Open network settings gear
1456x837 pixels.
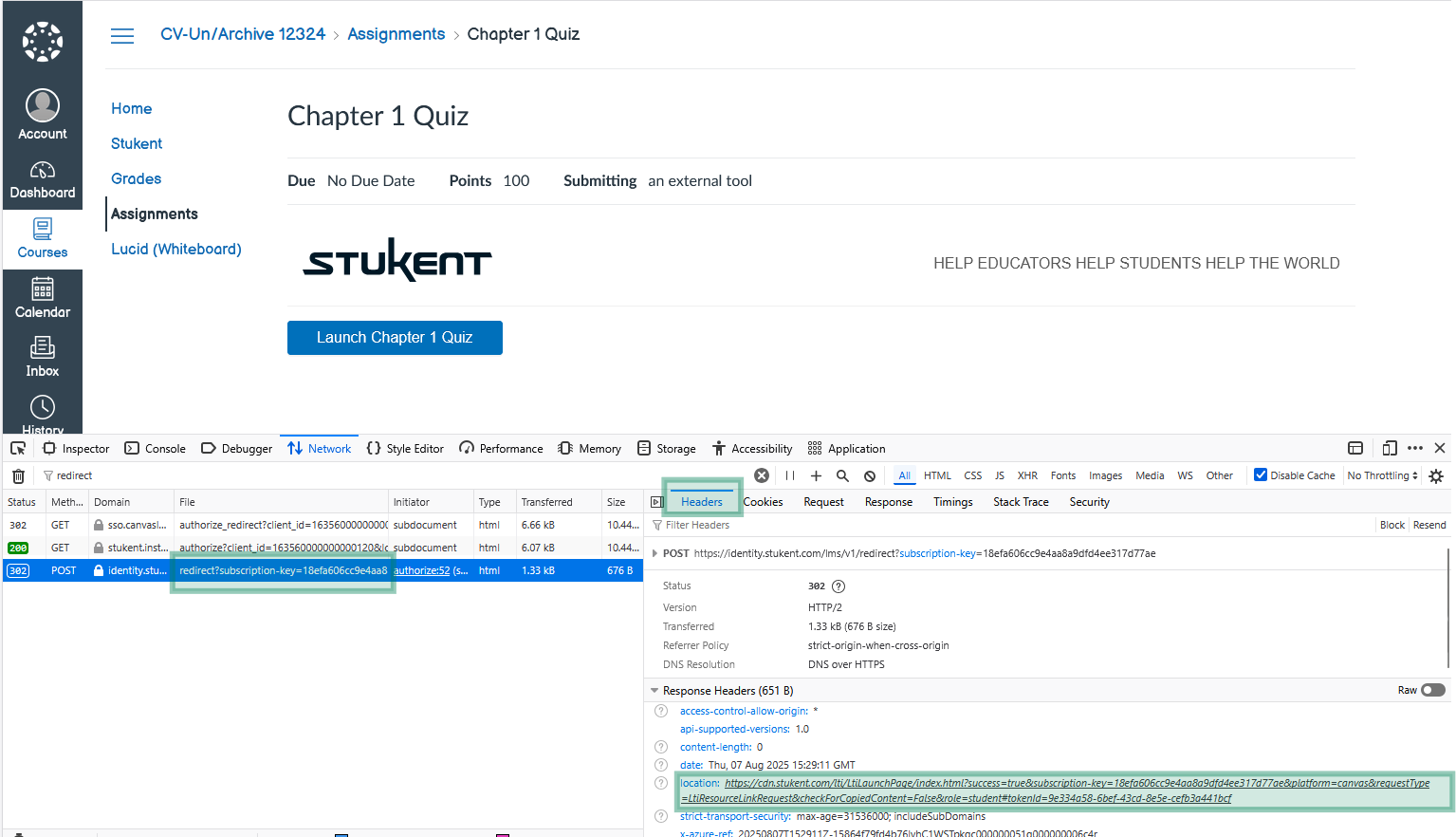coord(1436,476)
